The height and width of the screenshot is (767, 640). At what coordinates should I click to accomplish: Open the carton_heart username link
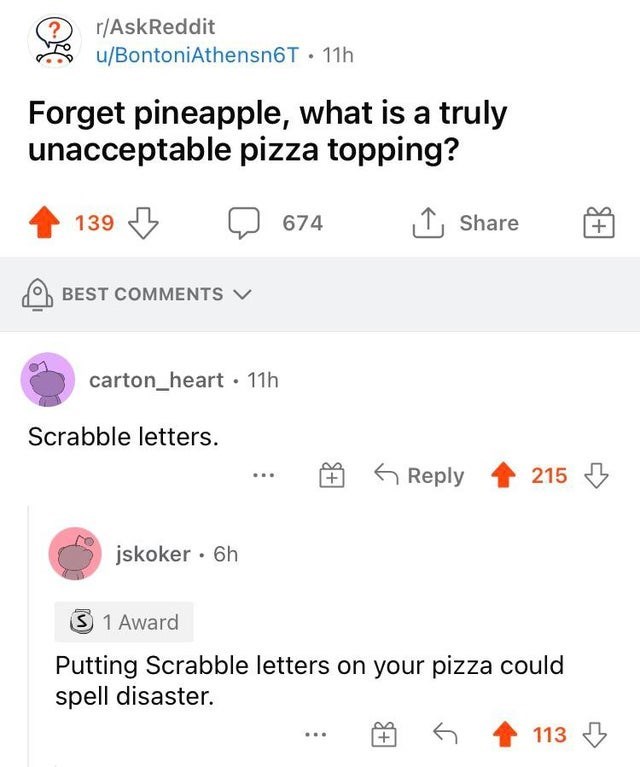156,380
